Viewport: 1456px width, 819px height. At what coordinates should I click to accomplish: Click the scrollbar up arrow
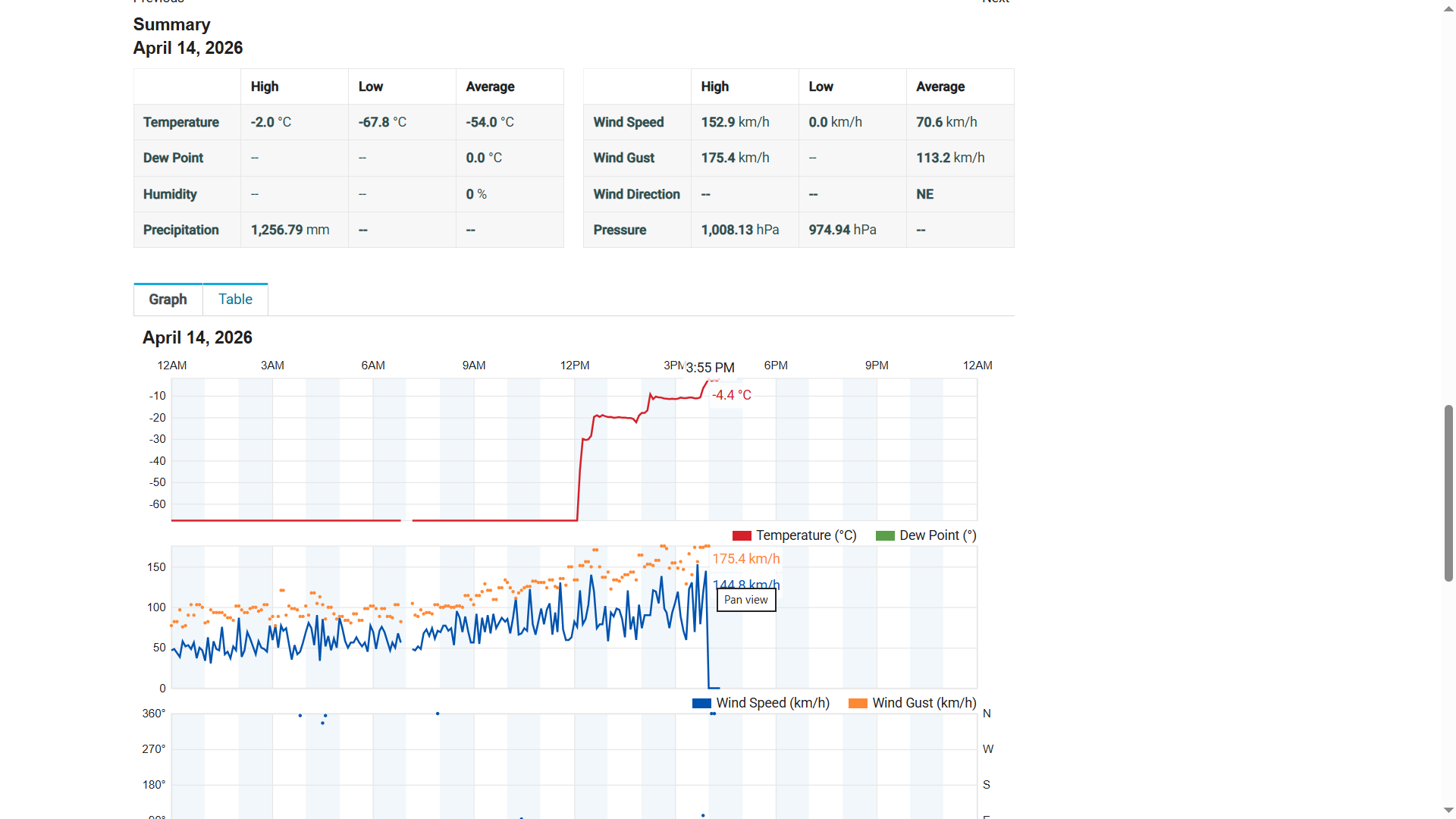[x=1448, y=8]
